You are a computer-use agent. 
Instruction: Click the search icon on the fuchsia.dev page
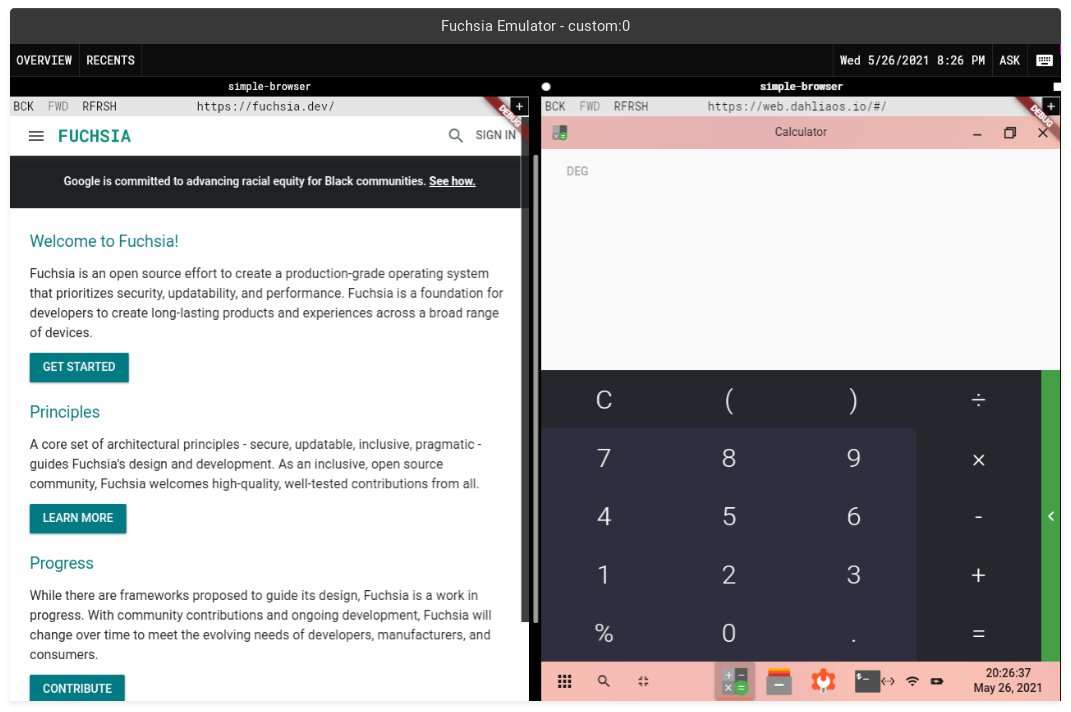click(x=455, y=135)
